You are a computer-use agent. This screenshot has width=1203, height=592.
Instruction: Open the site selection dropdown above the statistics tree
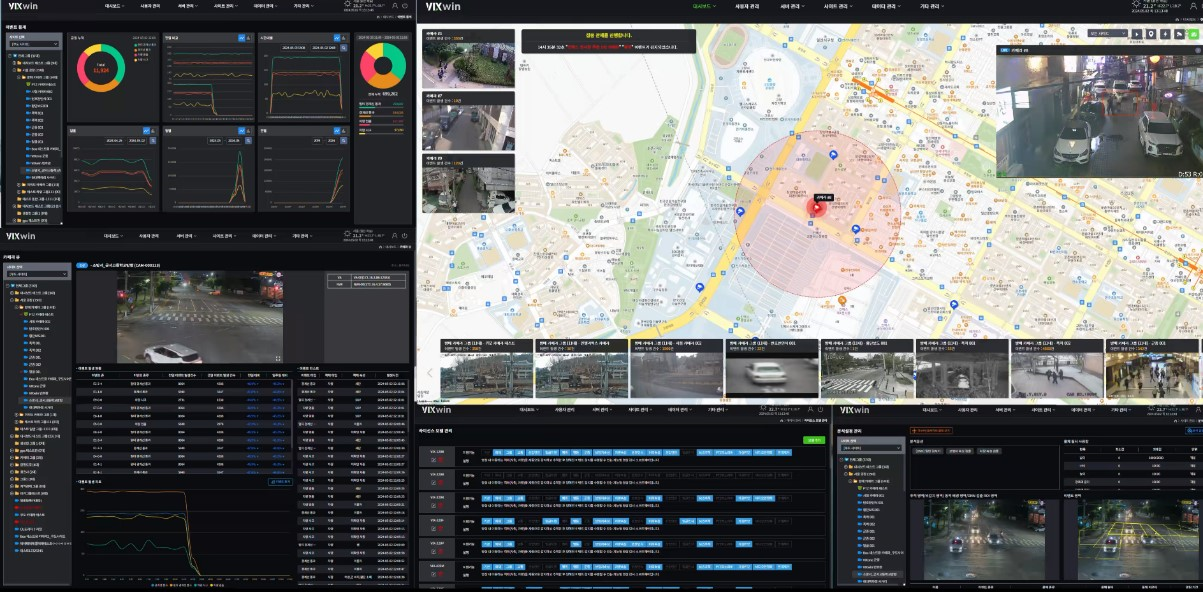point(34,44)
